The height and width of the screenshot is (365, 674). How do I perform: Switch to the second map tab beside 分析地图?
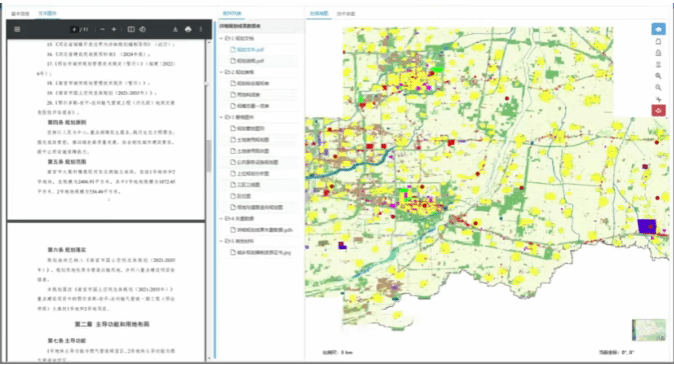(346, 14)
